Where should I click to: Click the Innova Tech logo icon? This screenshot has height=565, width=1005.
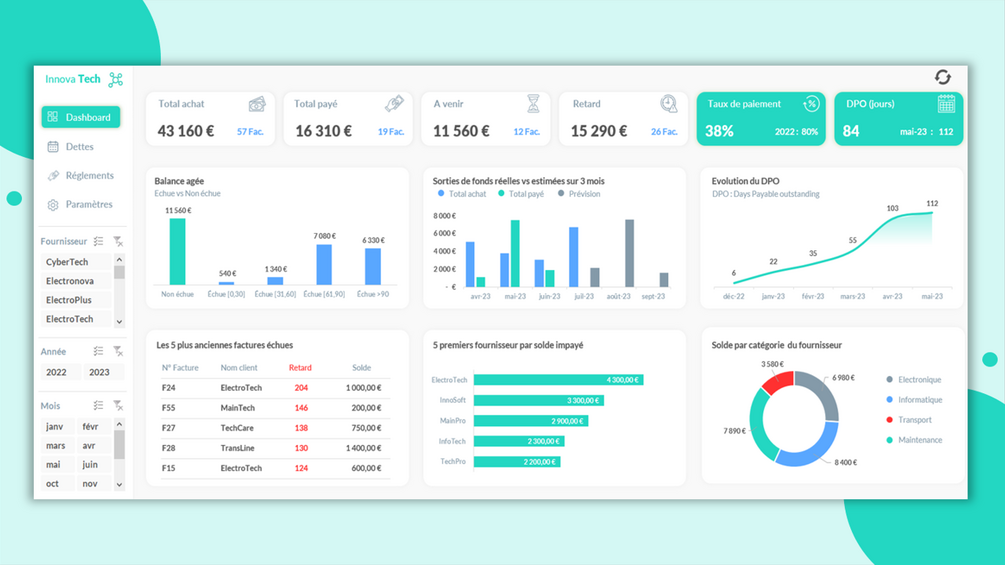(115, 79)
